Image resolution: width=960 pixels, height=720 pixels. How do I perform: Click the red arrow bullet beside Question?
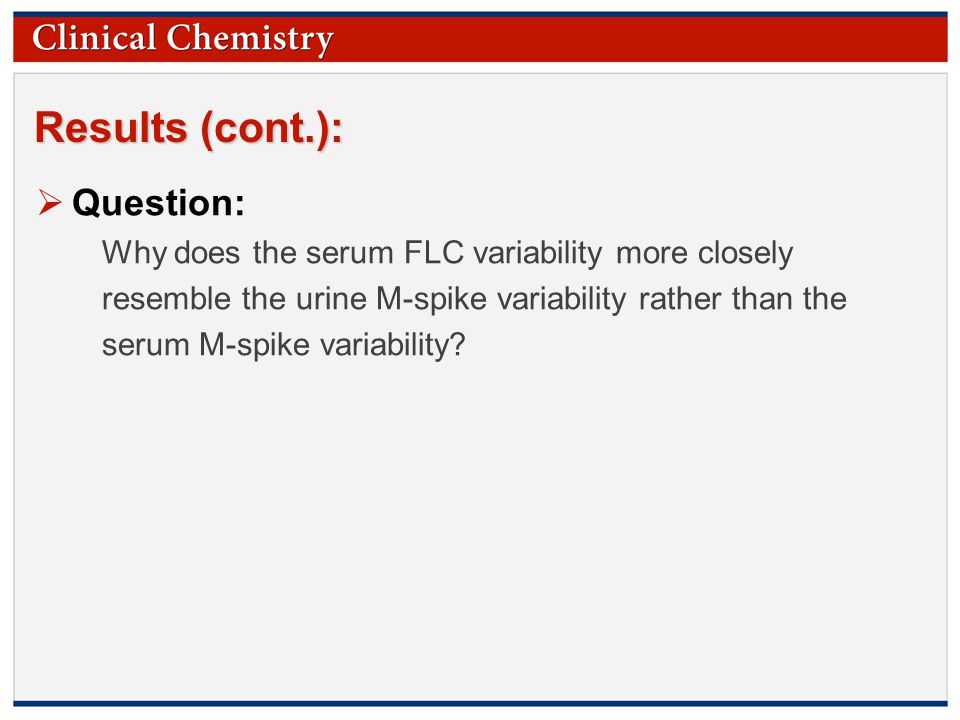(x=50, y=202)
